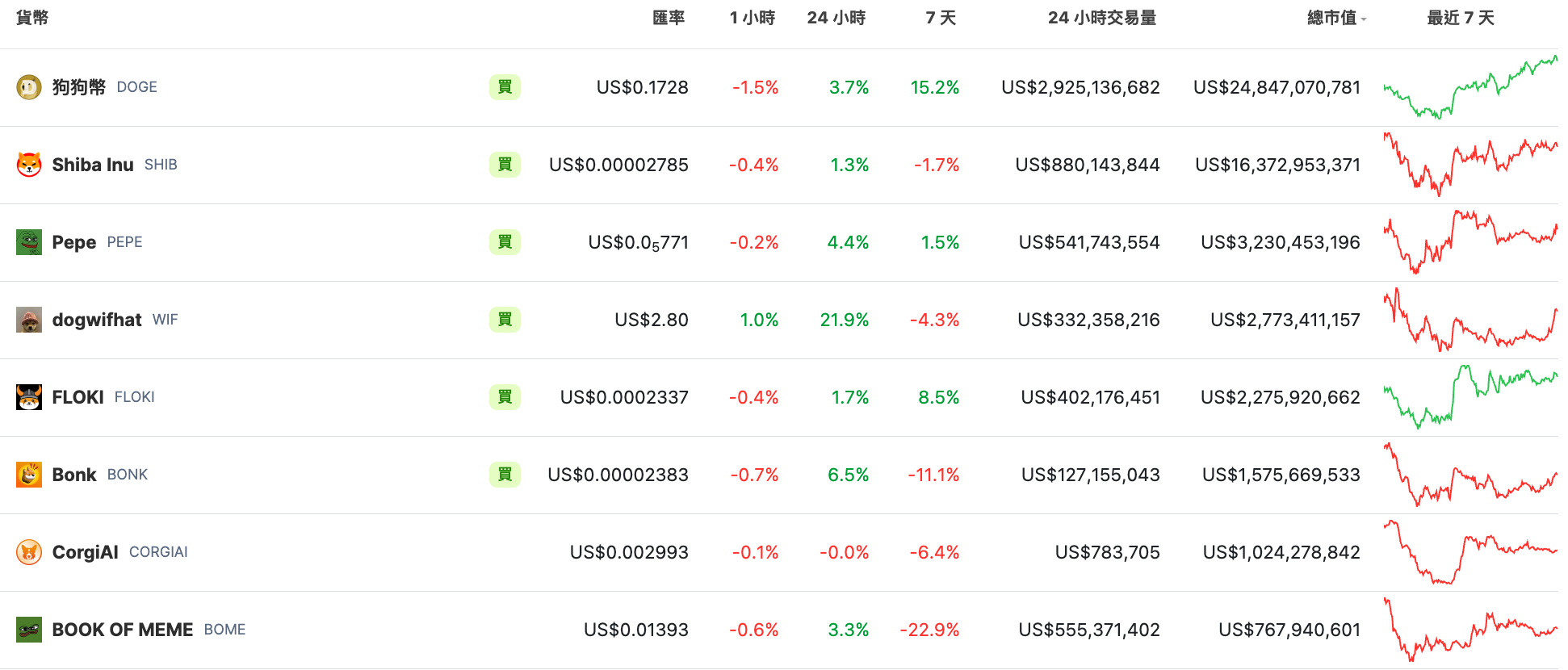Viewport: 1568px width, 670px height.
Task: Open the BOOK OF MEME link
Action: [123, 630]
